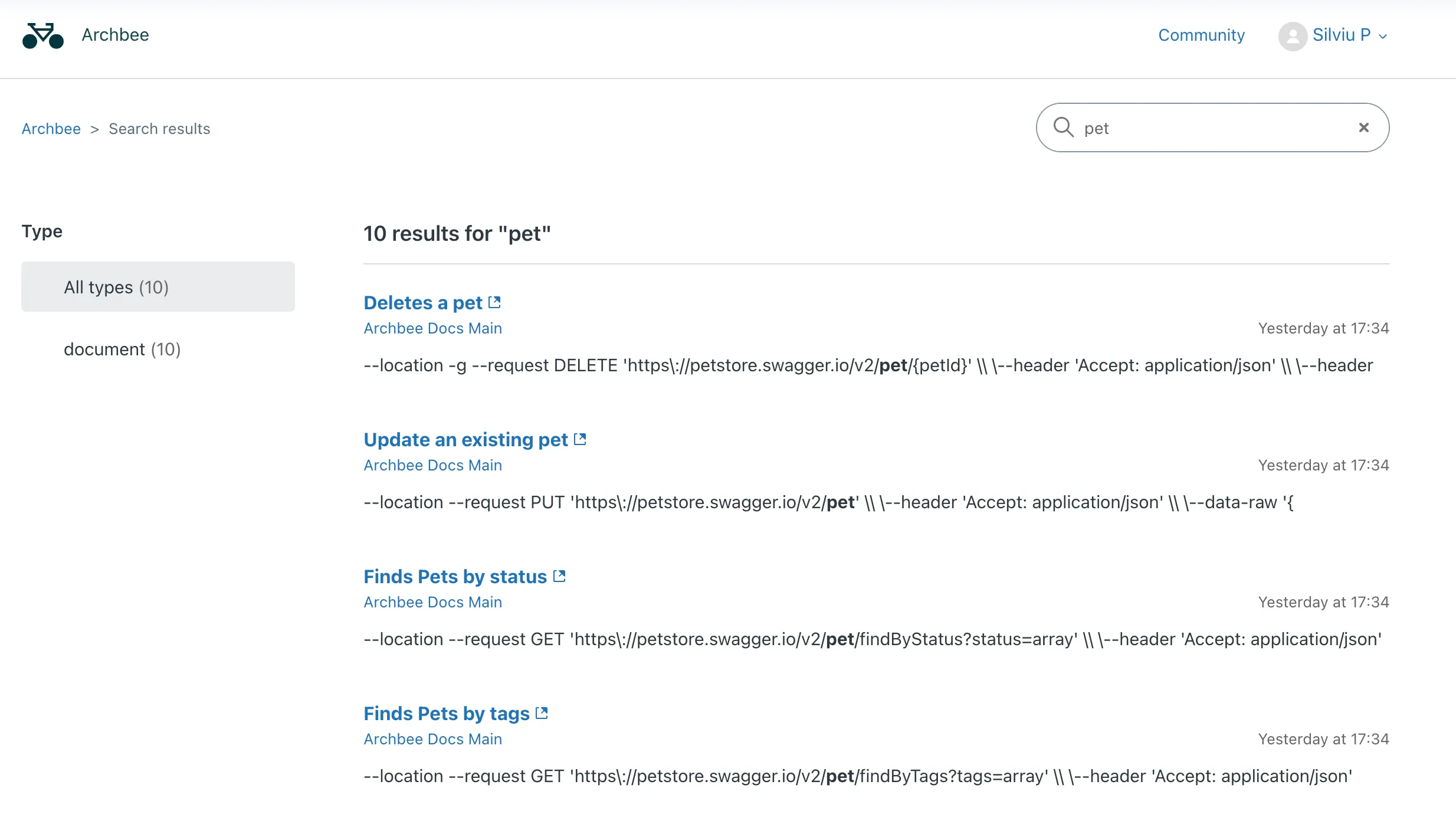The width and height of the screenshot is (1456, 837).
Task: Click the DELETE request snippet text
Action: pos(868,365)
